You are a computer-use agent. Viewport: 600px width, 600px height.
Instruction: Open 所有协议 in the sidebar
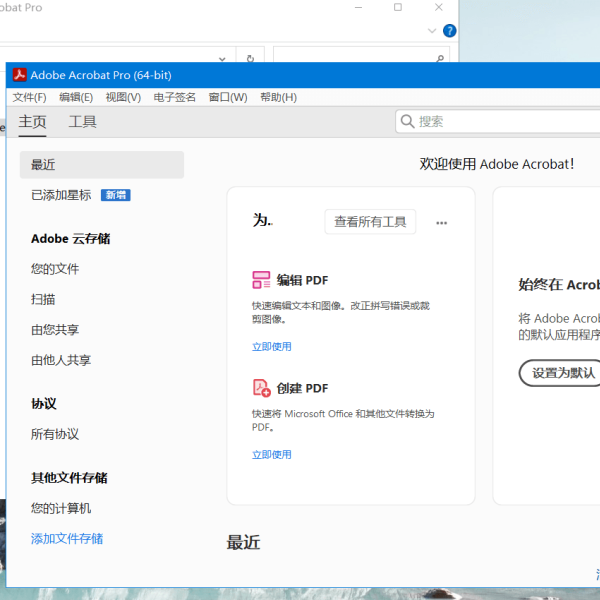55,434
